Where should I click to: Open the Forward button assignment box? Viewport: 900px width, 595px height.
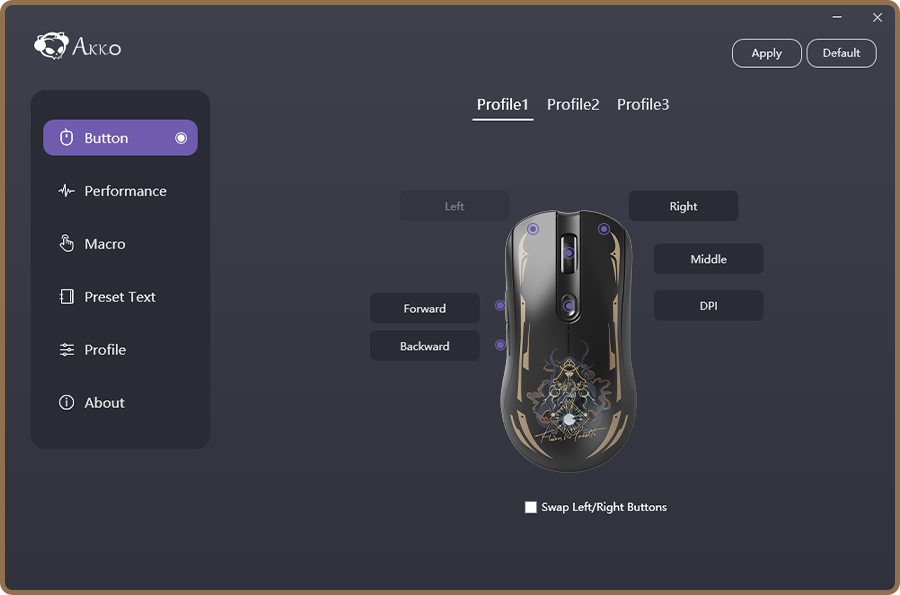[425, 308]
